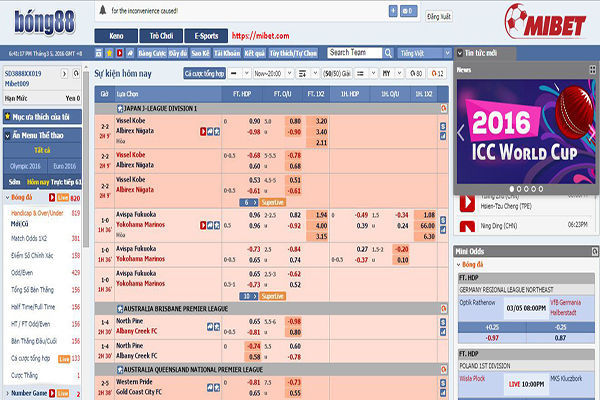This screenshot has width=600, height=400.
Task: Click the grid view icon in News panel
Action: 592,70
